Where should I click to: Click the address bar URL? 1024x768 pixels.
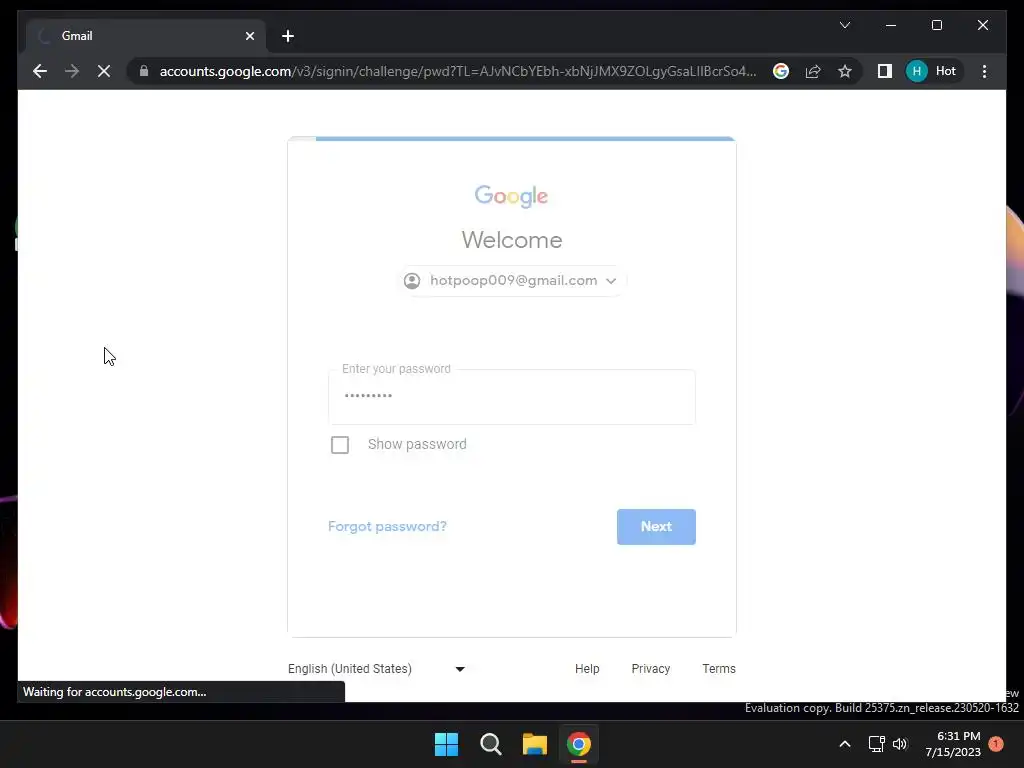tap(457, 71)
